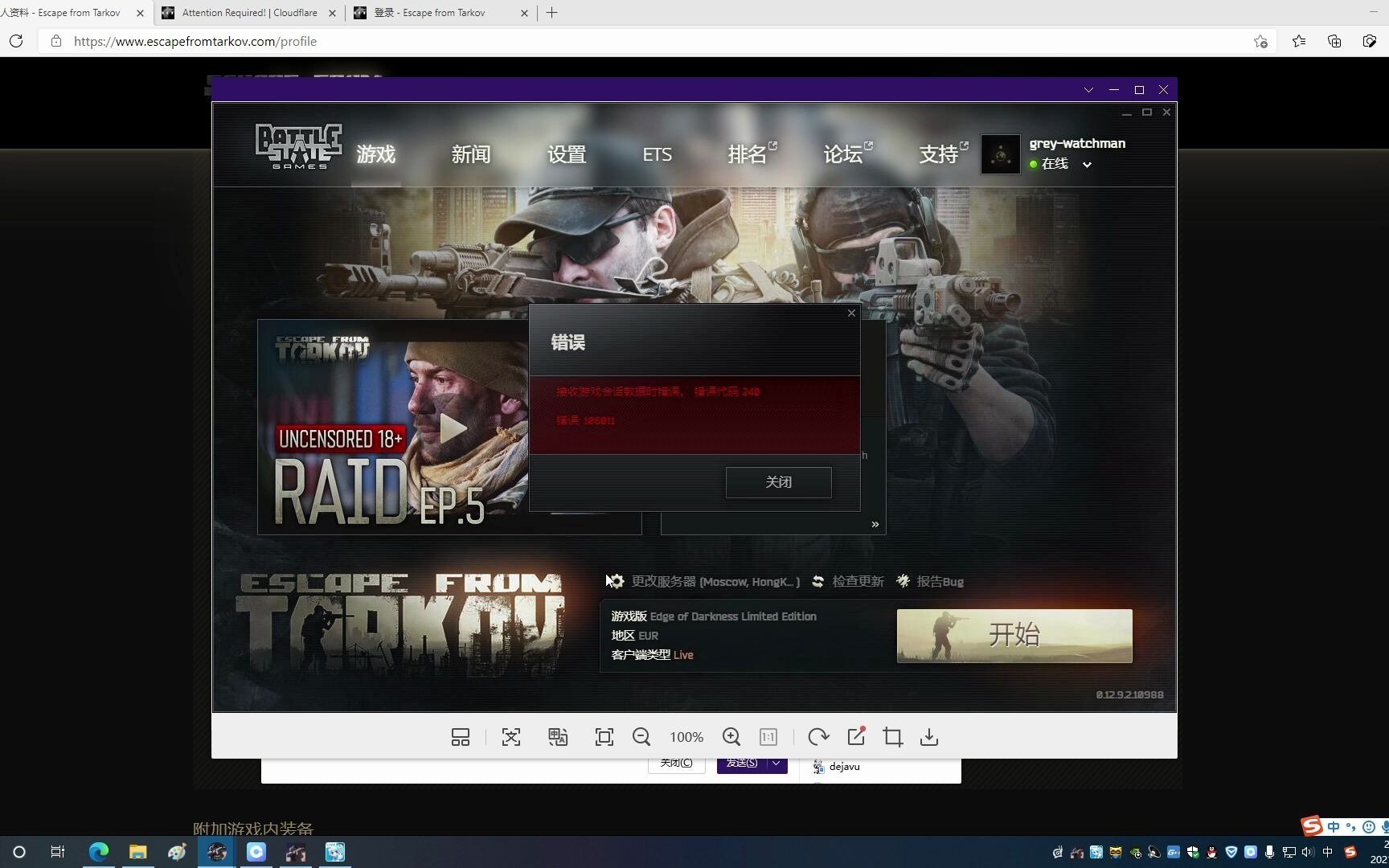The width and height of the screenshot is (1389, 868).
Task: Open the ETS tab in the launcher
Action: tap(657, 154)
